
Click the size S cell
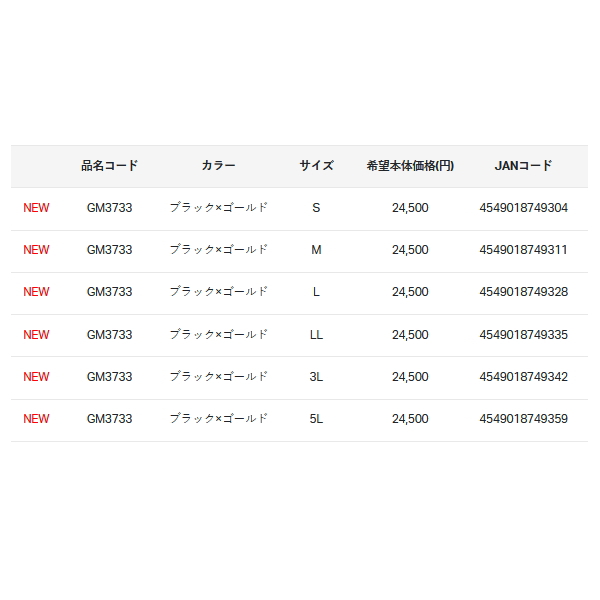coord(316,208)
